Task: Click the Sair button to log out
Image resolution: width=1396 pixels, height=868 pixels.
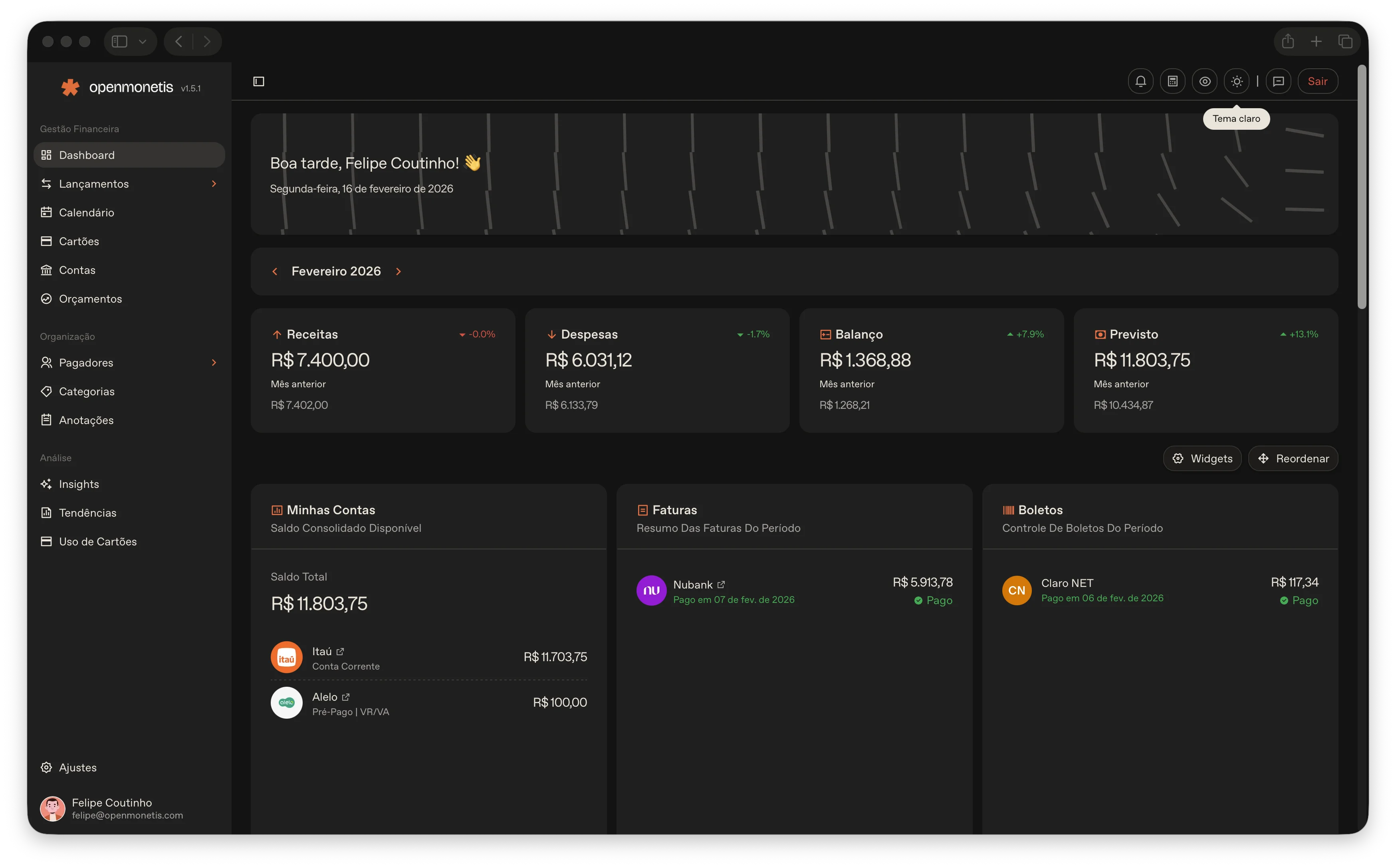Action: click(1319, 81)
